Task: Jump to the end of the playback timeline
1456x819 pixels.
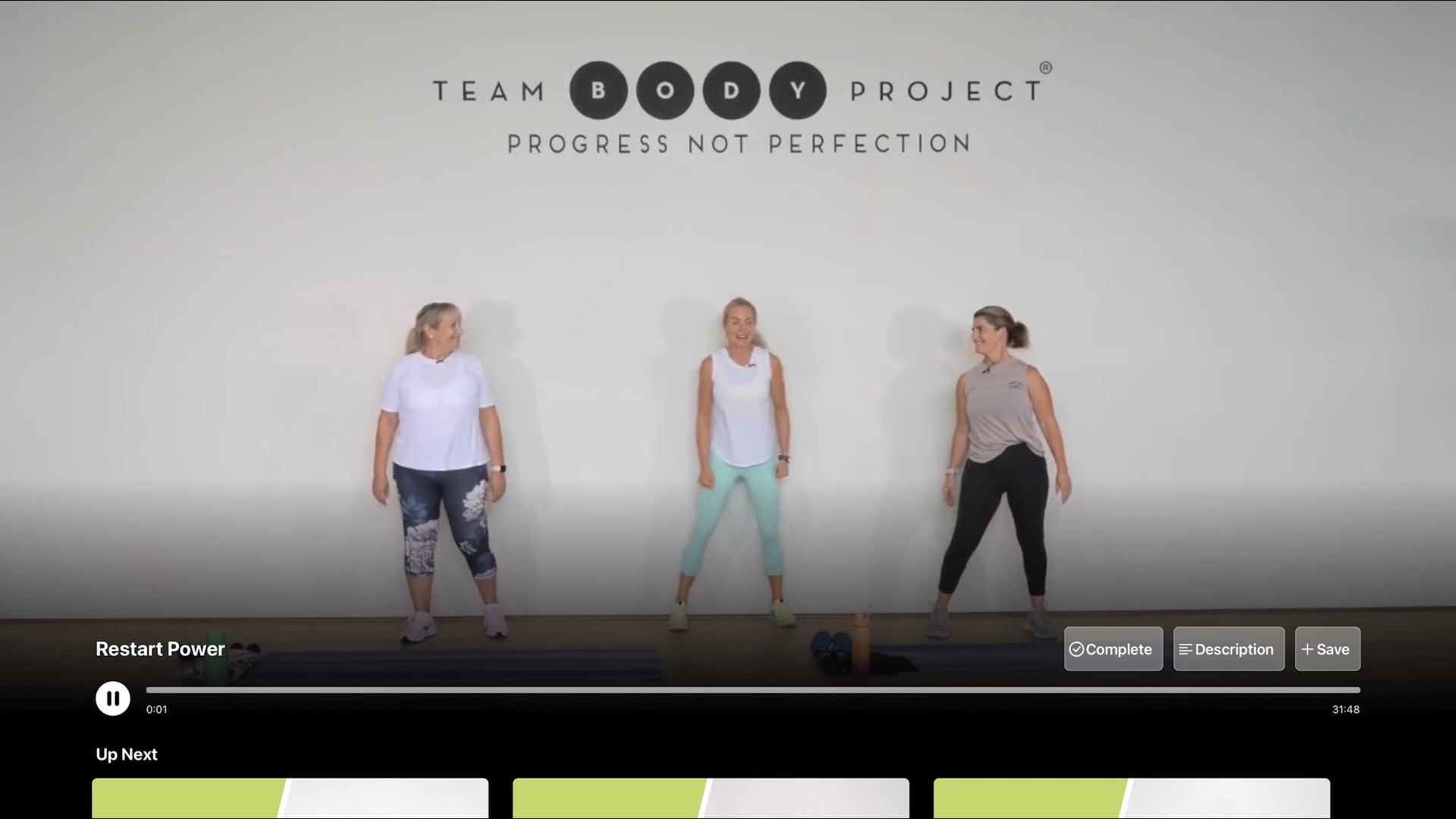Action: point(1357,690)
